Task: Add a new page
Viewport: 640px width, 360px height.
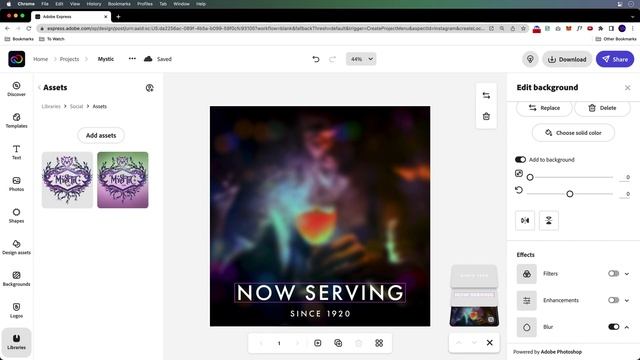Action: pos(318,343)
